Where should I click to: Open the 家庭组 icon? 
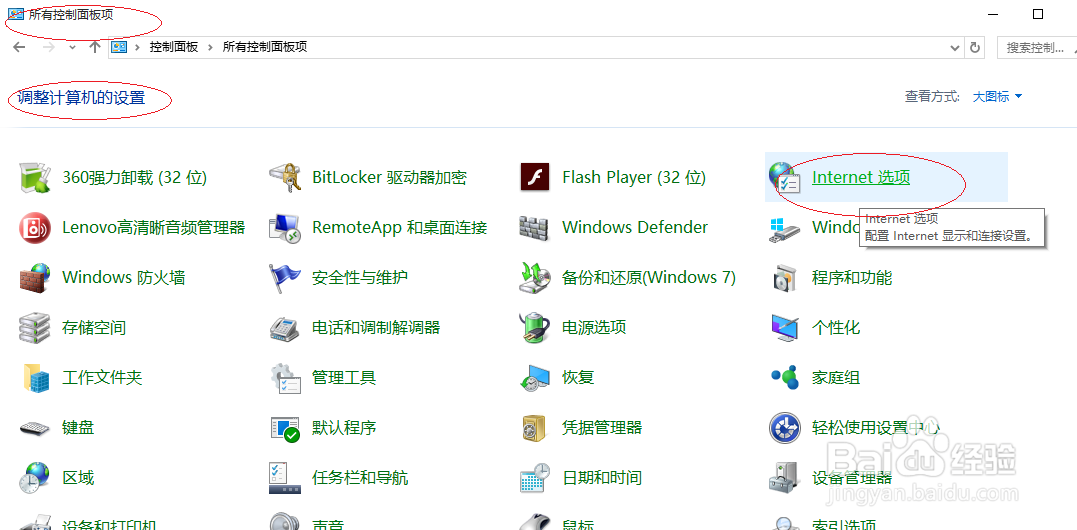click(784, 378)
